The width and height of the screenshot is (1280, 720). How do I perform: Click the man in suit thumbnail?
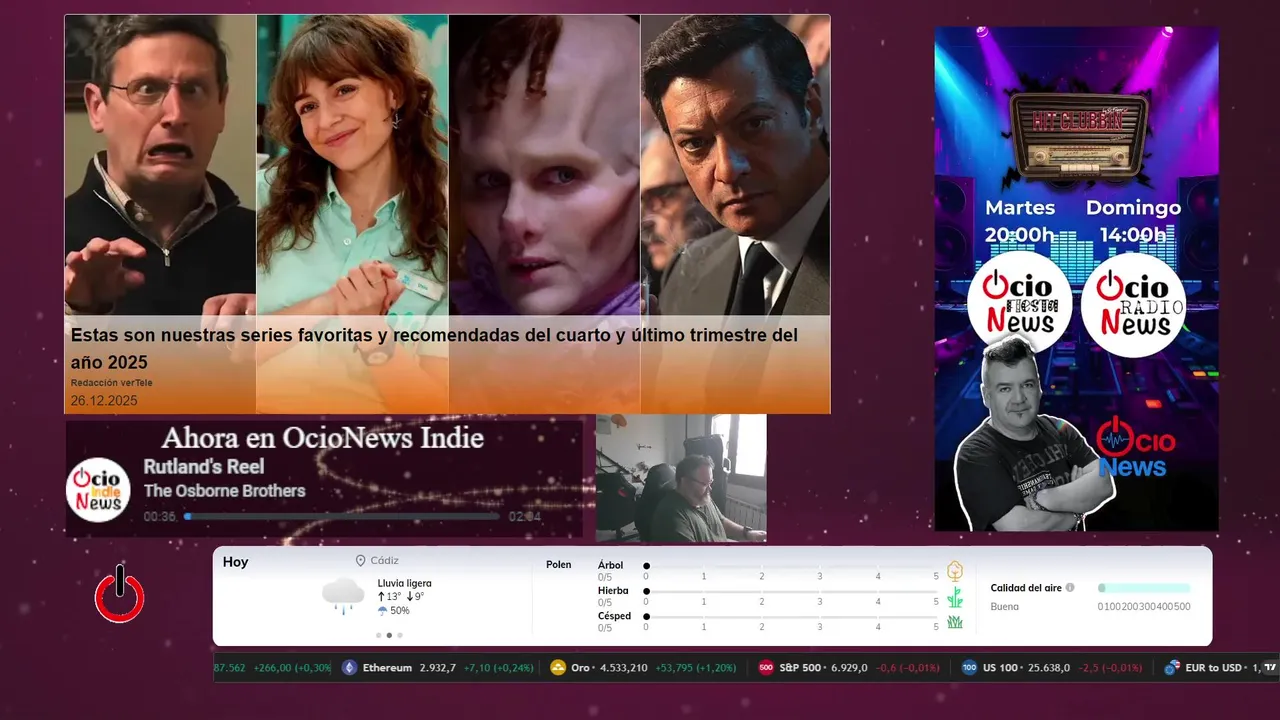tap(735, 165)
